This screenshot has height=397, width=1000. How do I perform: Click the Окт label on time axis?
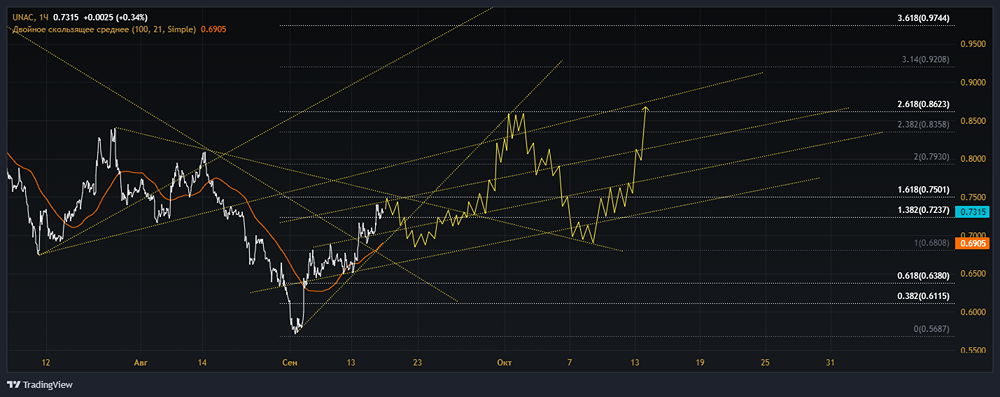coord(504,362)
